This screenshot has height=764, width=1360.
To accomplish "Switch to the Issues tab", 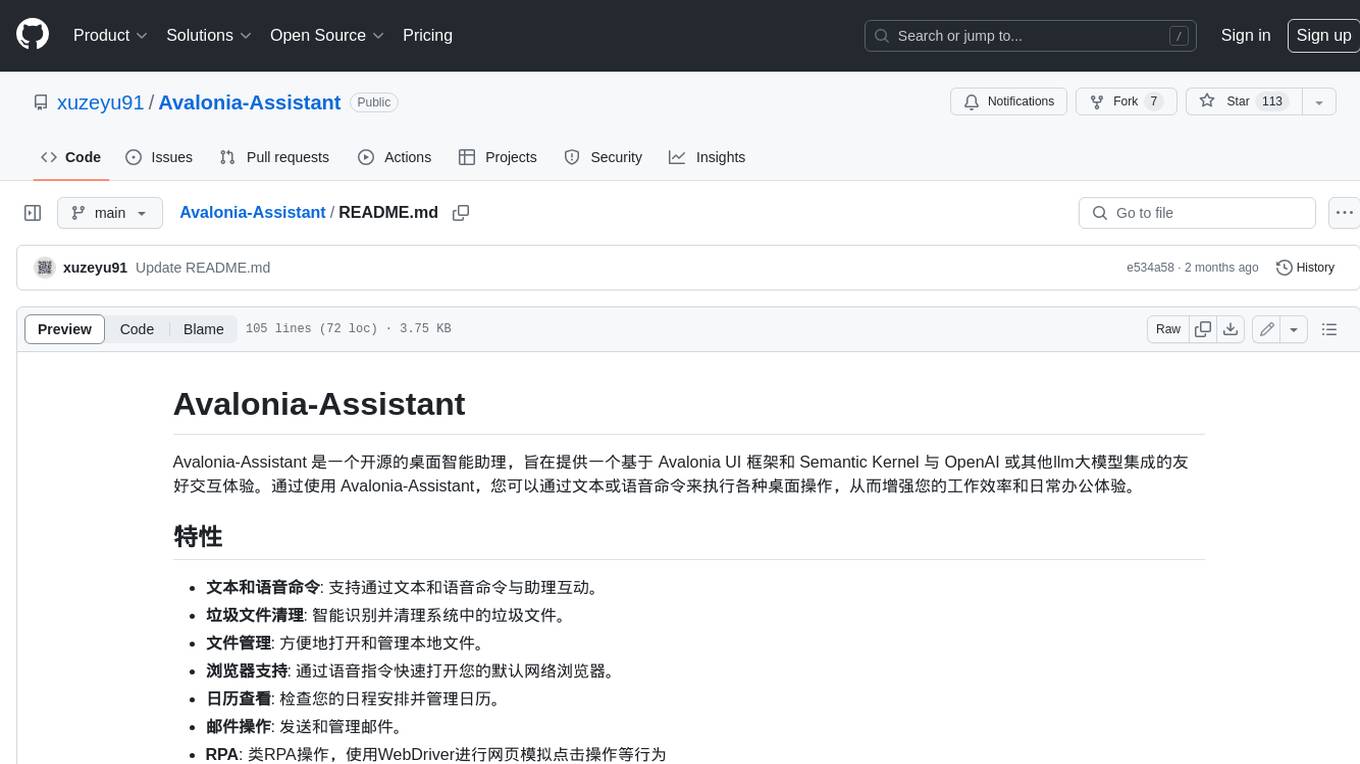I will coord(159,157).
